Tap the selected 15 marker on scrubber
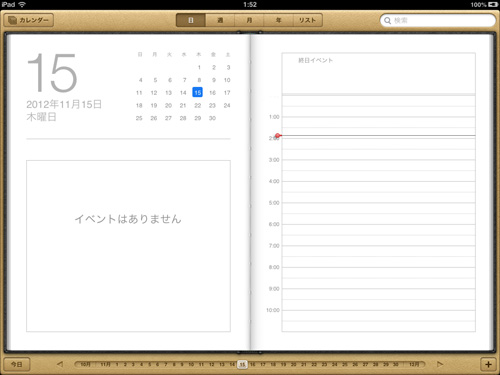Viewport: 500px width, 375px height. tap(242, 364)
